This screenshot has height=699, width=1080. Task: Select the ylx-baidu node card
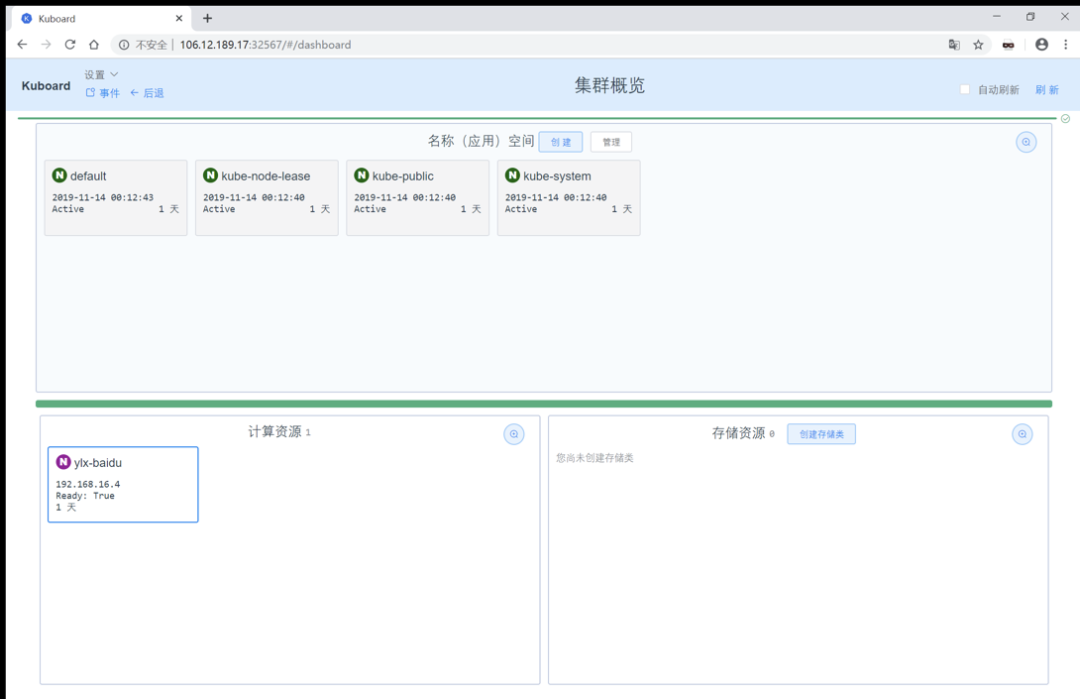[122, 484]
